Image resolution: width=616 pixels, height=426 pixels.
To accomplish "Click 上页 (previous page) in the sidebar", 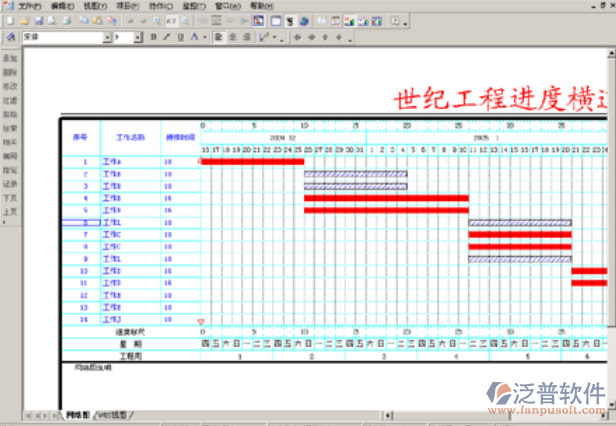I will [x=9, y=212].
